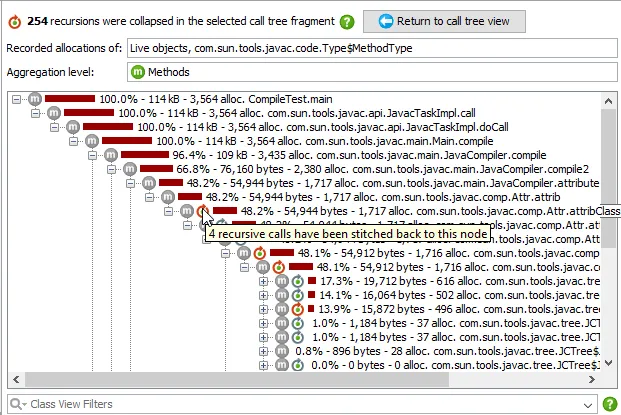The width and height of the screenshot is (621, 415).
Task: Collapse the JavacTaskImpl.call node
Action: click(35, 113)
